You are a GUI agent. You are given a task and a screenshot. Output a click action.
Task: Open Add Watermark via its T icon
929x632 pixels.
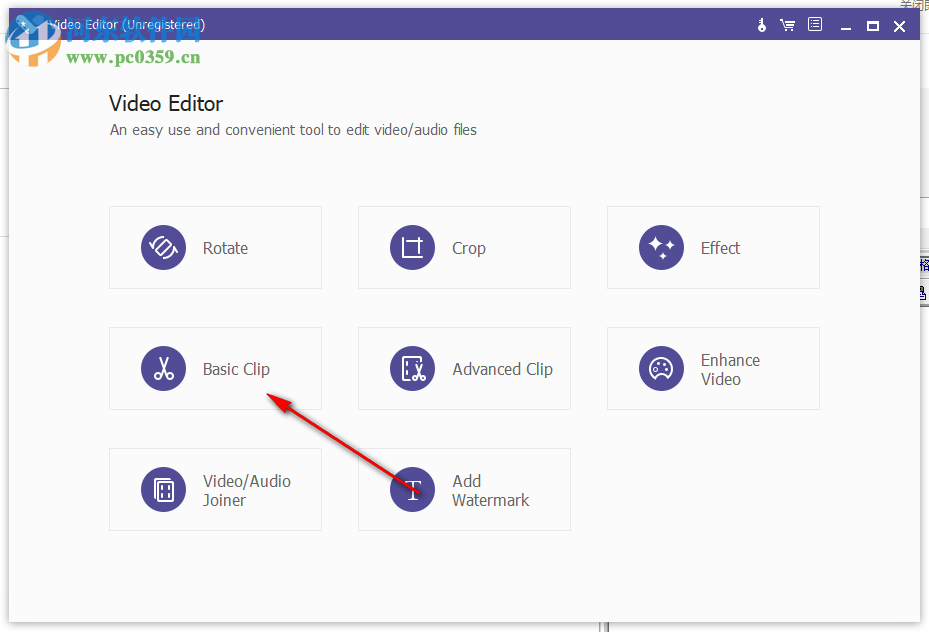click(x=412, y=489)
